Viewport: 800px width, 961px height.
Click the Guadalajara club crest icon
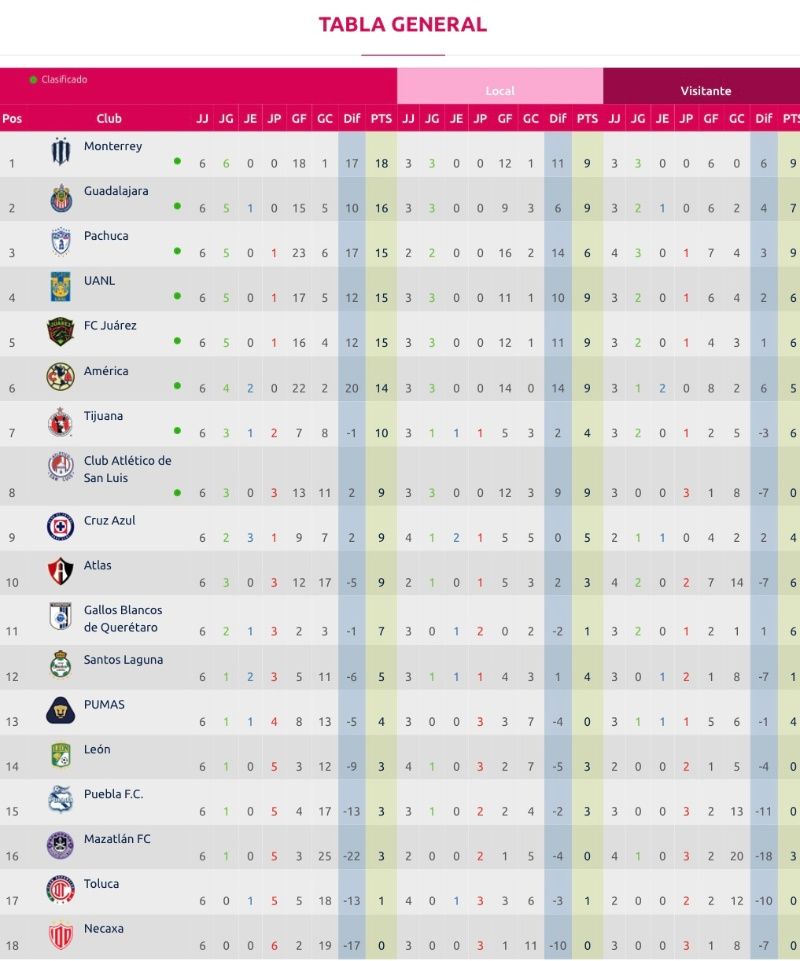tap(61, 198)
